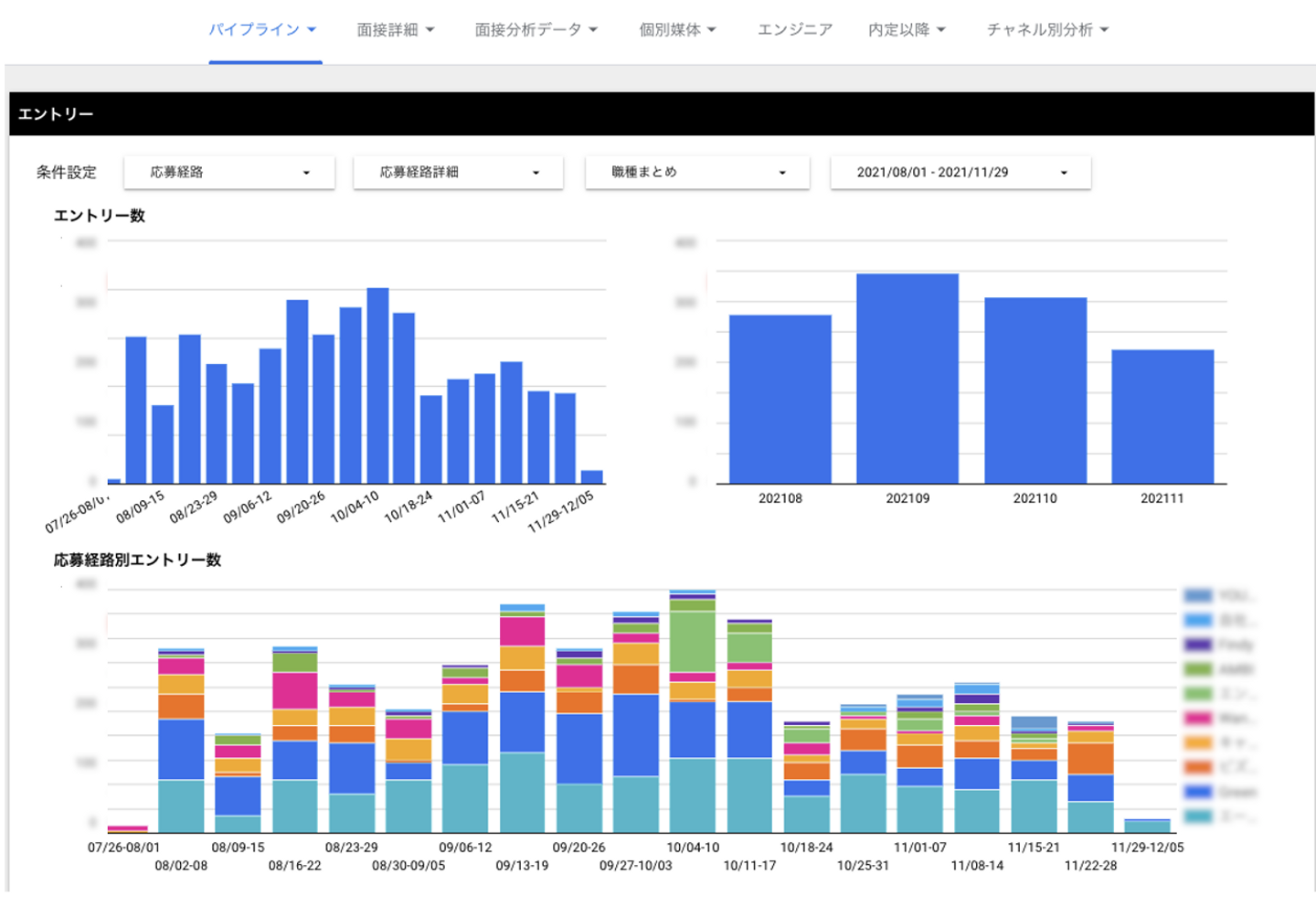Open the パイプライン tab dropdown arrow
The image size is (1316, 907).
312,30
